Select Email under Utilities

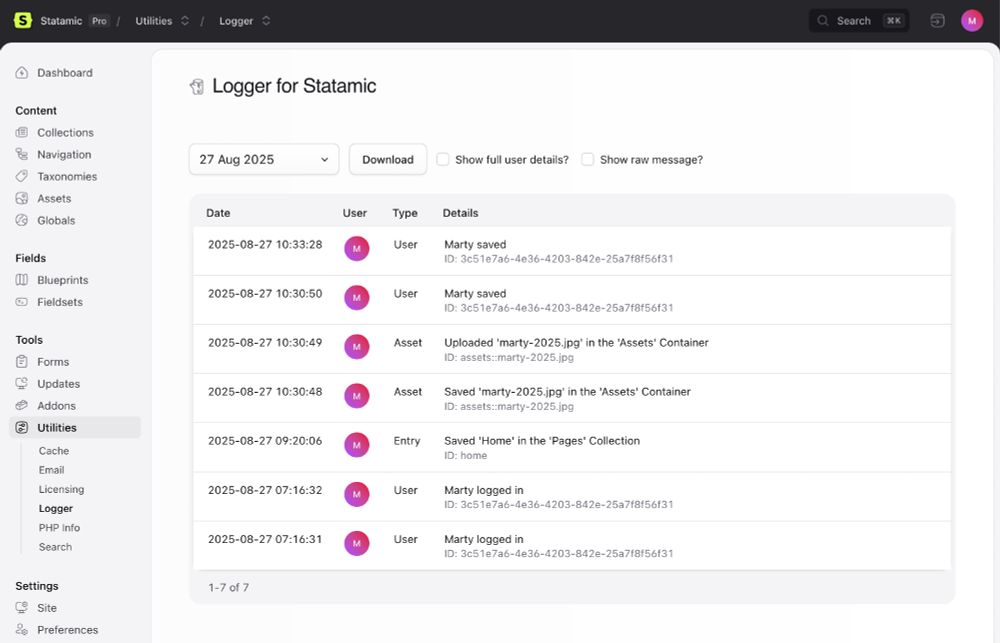tap(52, 470)
